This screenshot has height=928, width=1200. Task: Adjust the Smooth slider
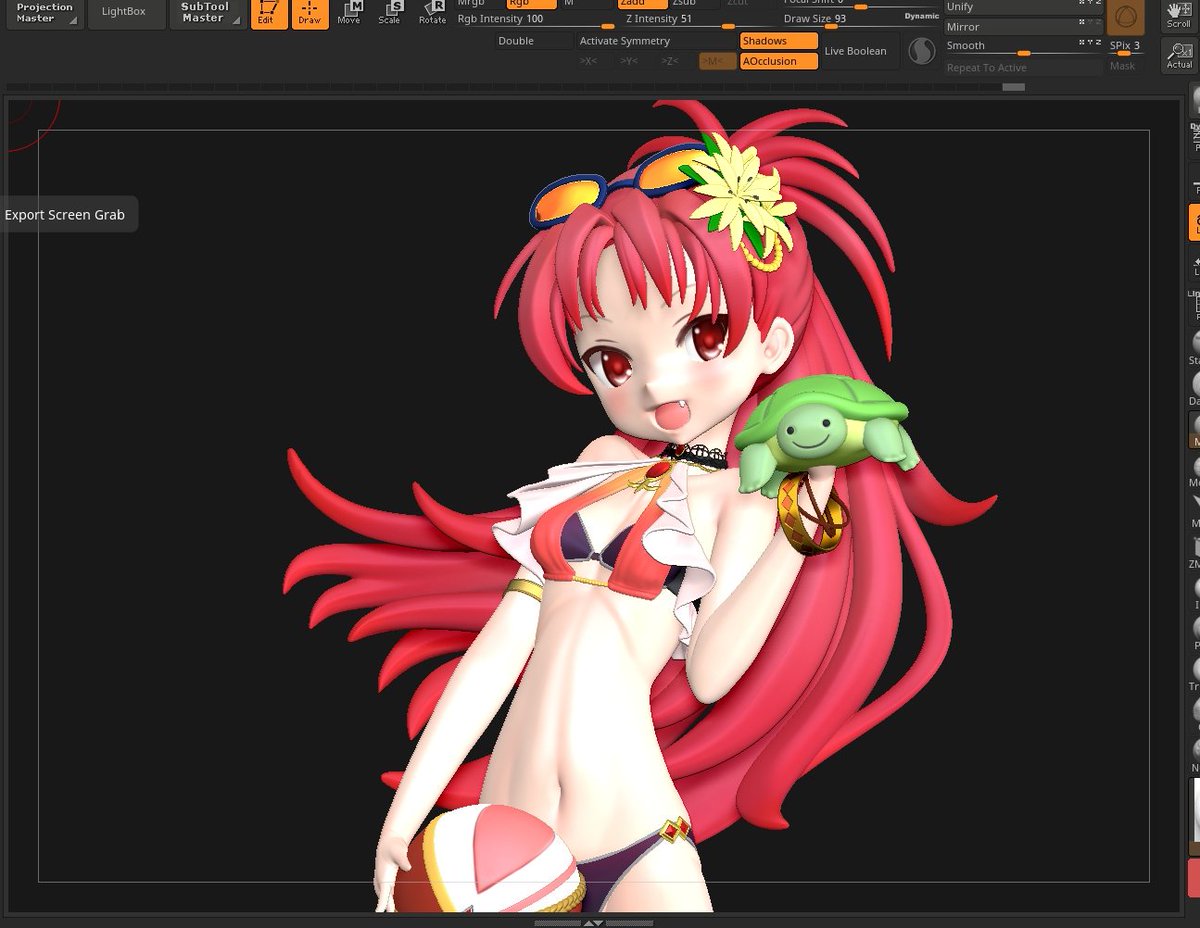pyautogui.click(x=1023, y=47)
